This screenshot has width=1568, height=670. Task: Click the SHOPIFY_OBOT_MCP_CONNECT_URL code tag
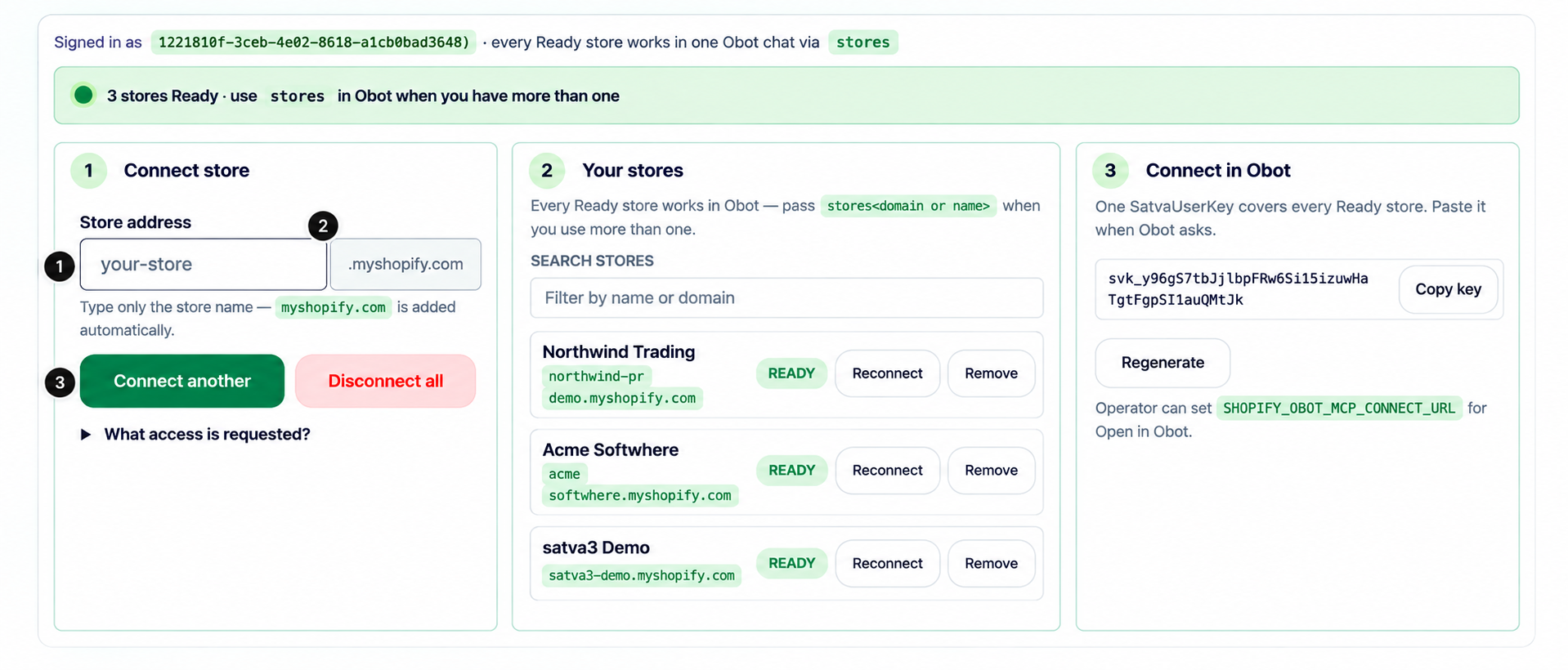1339,408
